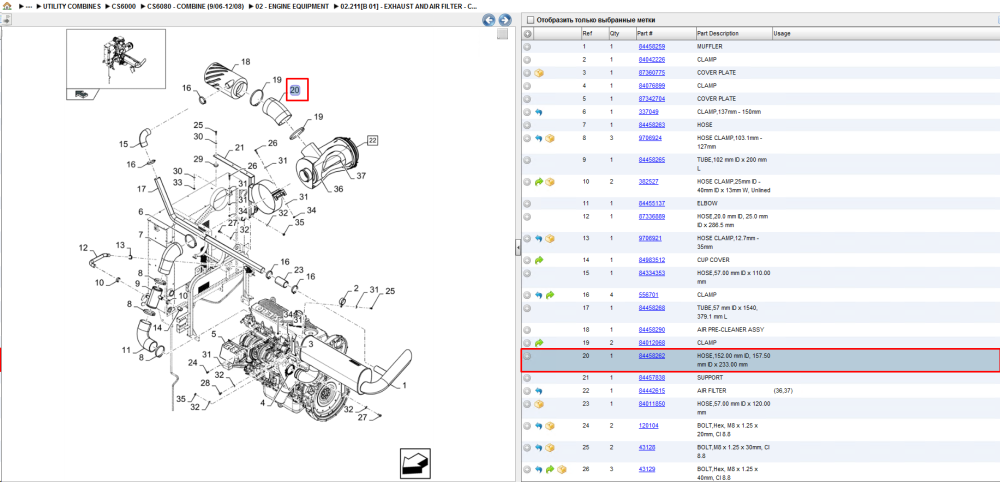This screenshot has width=1000, height=482.
Task: Expand all rows via header plus icon
Action: (x=527, y=34)
